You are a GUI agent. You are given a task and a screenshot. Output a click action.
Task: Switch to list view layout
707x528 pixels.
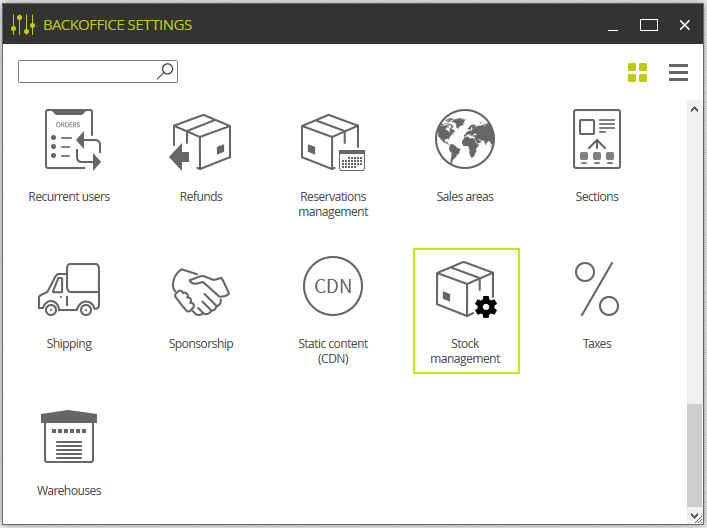tap(678, 73)
